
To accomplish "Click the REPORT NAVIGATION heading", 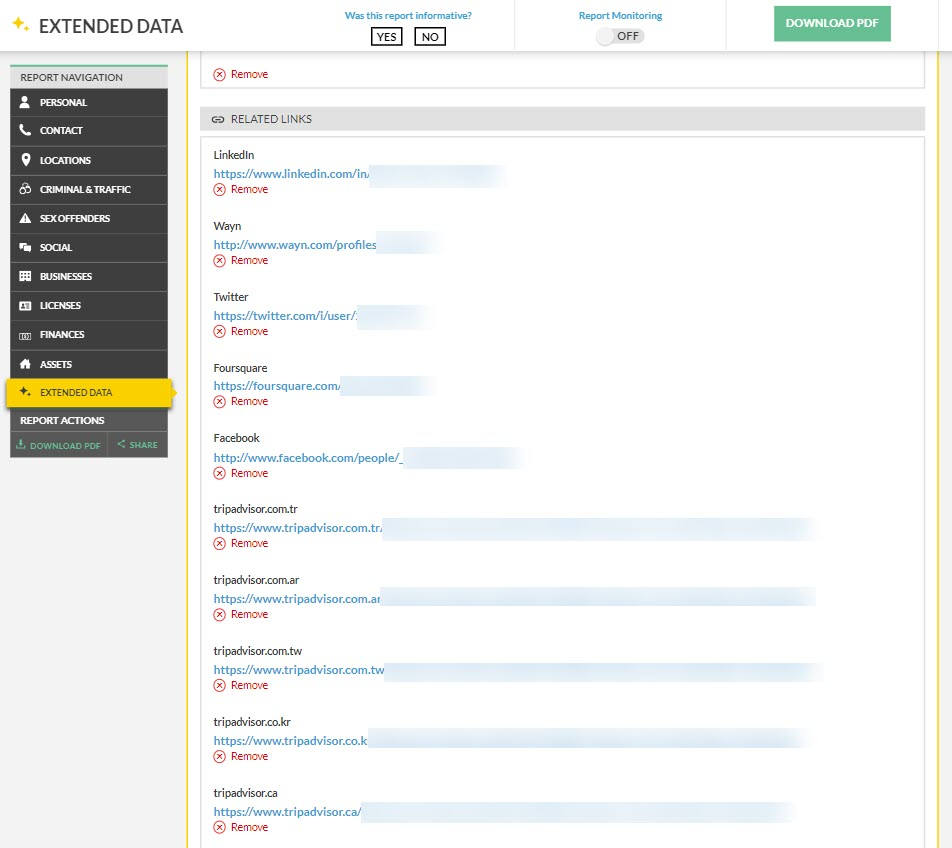I will click(71, 78).
